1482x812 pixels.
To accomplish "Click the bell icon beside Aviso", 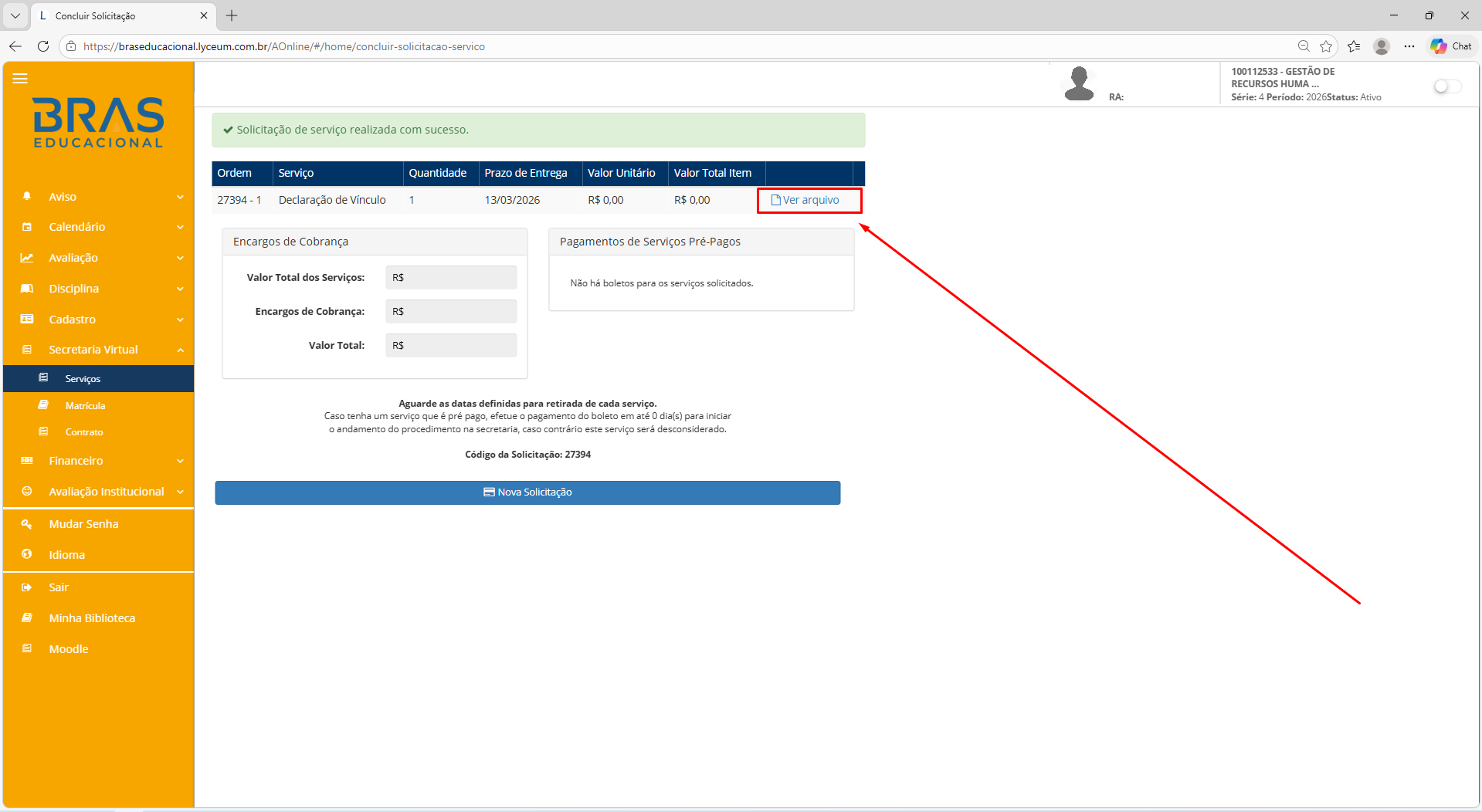I will (27, 196).
